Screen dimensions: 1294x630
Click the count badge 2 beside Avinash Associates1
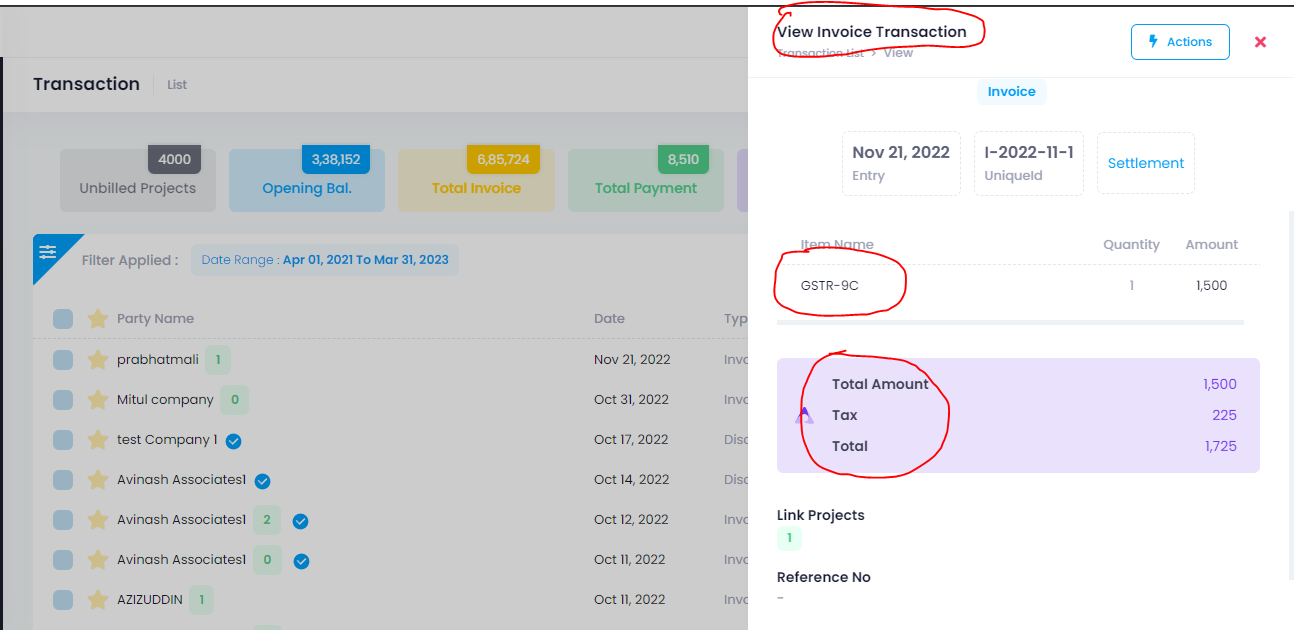pyautogui.click(x=266, y=520)
